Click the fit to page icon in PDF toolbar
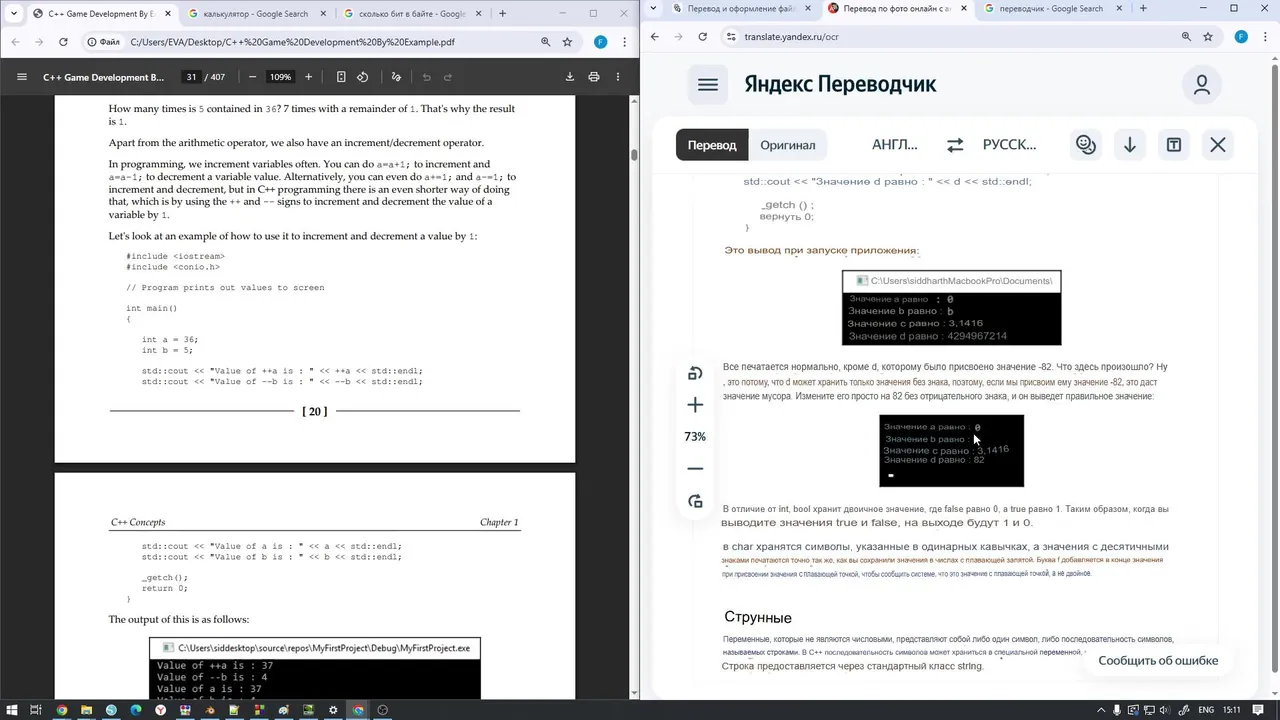 341,77
